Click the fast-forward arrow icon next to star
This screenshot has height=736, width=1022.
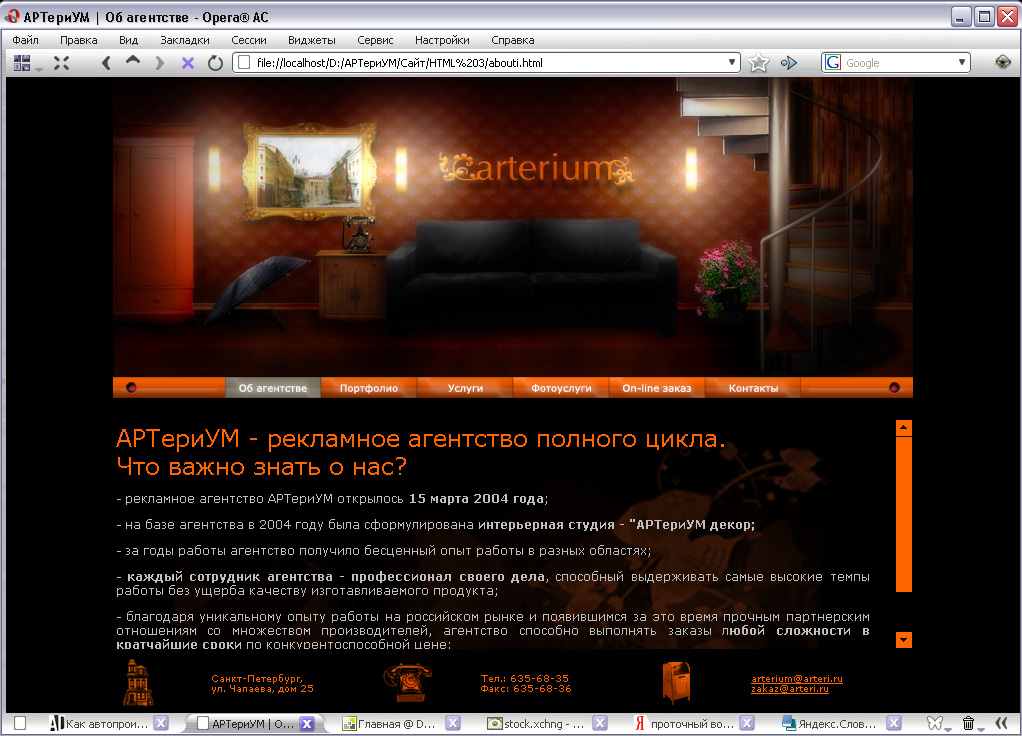[x=789, y=63]
